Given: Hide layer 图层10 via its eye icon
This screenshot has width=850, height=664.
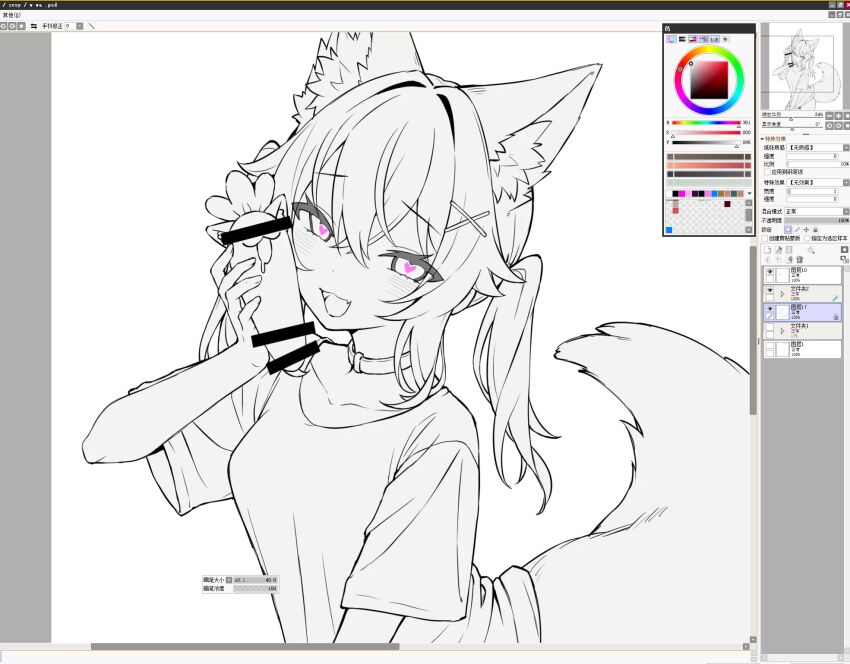Looking at the screenshot, I should click(769, 272).
